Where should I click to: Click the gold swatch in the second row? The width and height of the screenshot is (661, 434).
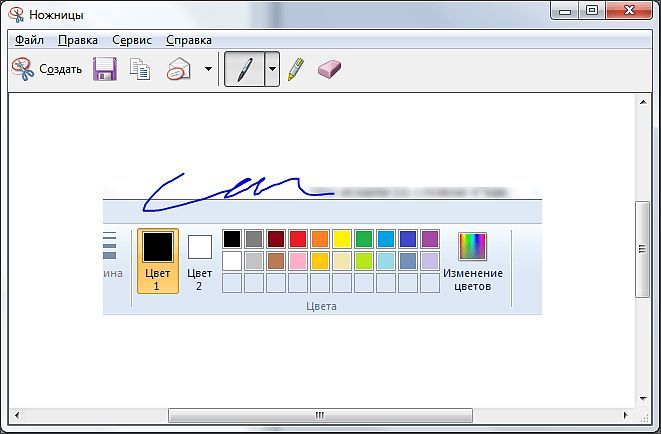320,261
